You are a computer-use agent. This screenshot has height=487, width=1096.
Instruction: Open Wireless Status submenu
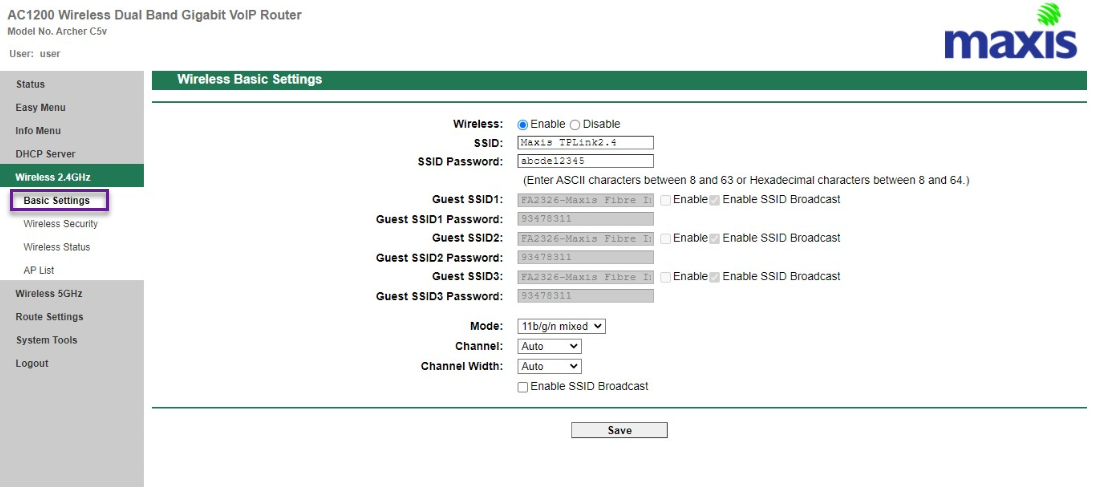point(57,247)
